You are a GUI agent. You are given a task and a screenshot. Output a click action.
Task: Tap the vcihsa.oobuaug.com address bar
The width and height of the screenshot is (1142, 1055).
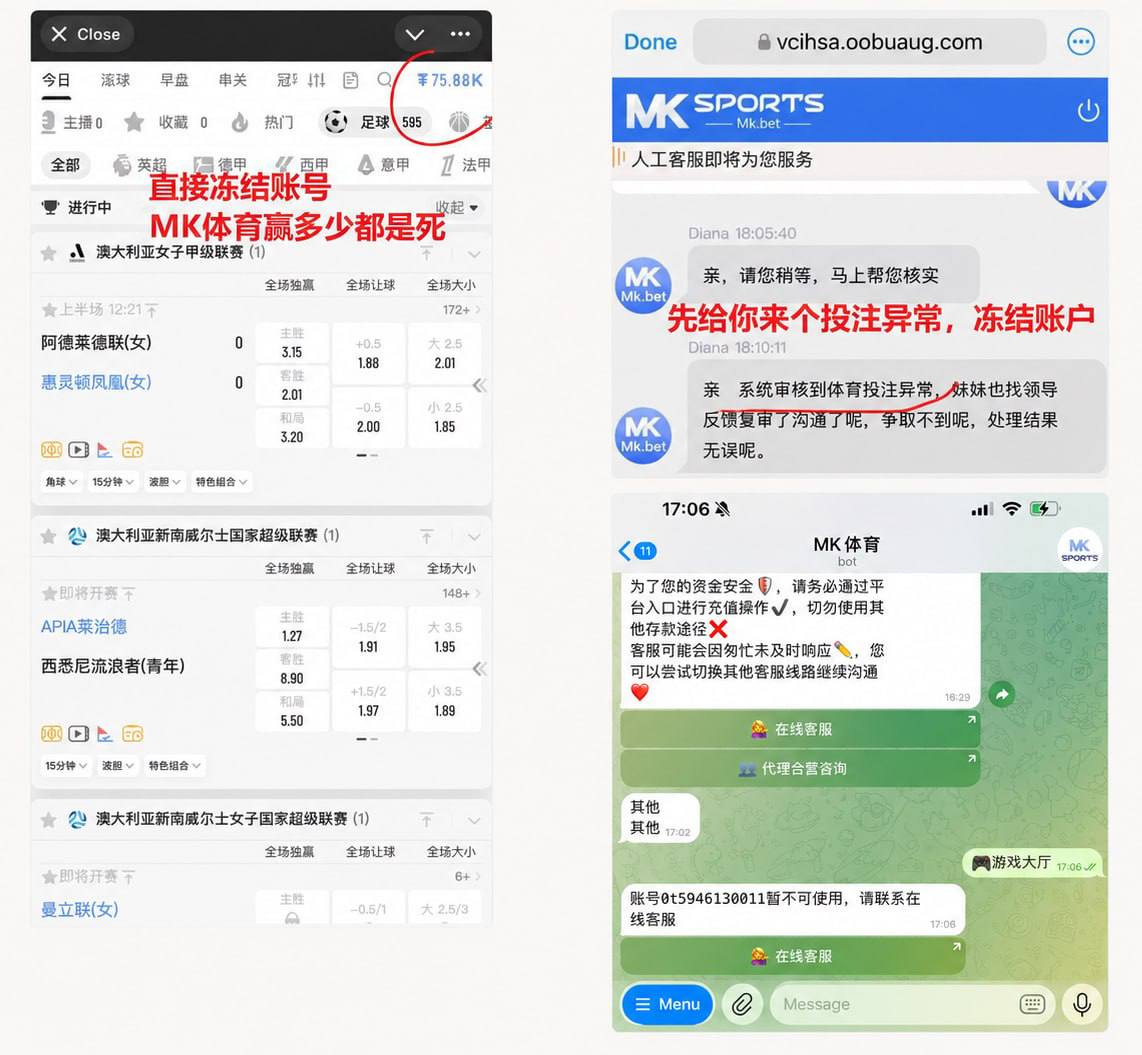click(870, 42)
